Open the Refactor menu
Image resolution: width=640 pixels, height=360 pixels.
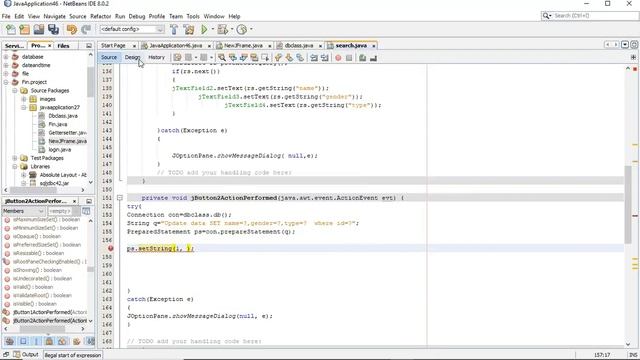point(100,16)
